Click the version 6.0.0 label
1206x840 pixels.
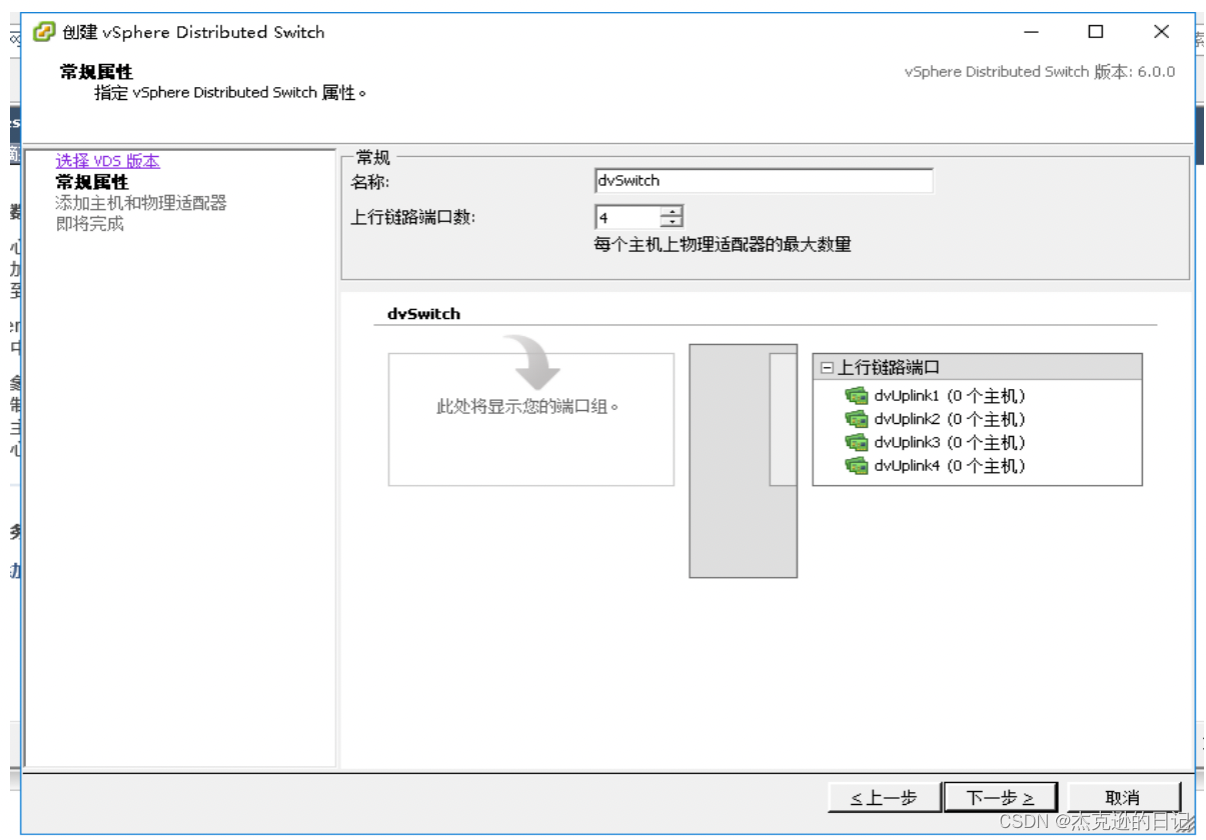click(x=1040, y=72)
